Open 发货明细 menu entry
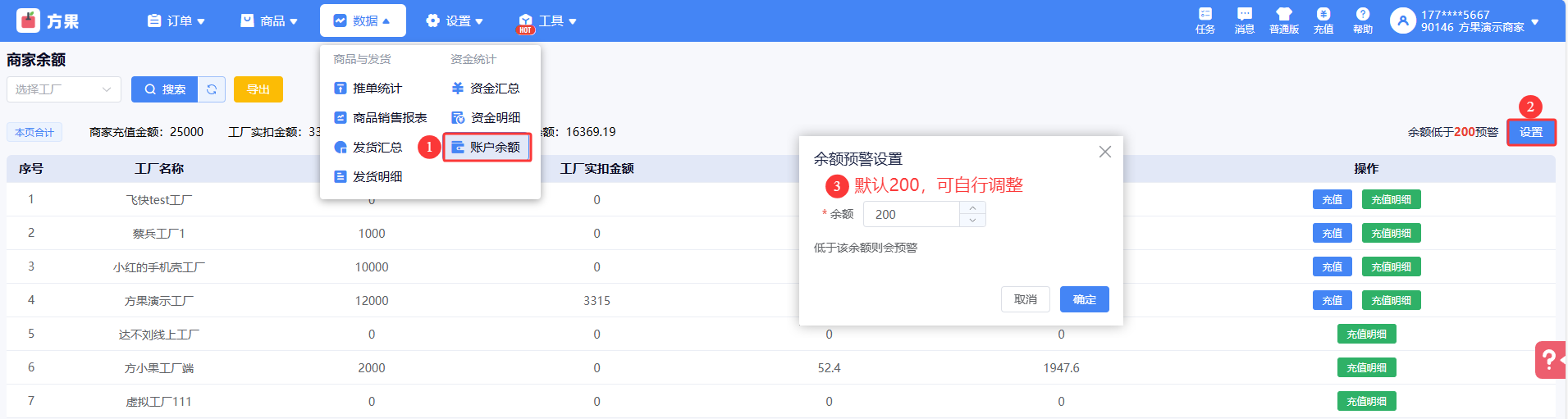Image resolution: width=1568 pixels, height=419 pixels. pyautogui.click(x=368, y=176)
